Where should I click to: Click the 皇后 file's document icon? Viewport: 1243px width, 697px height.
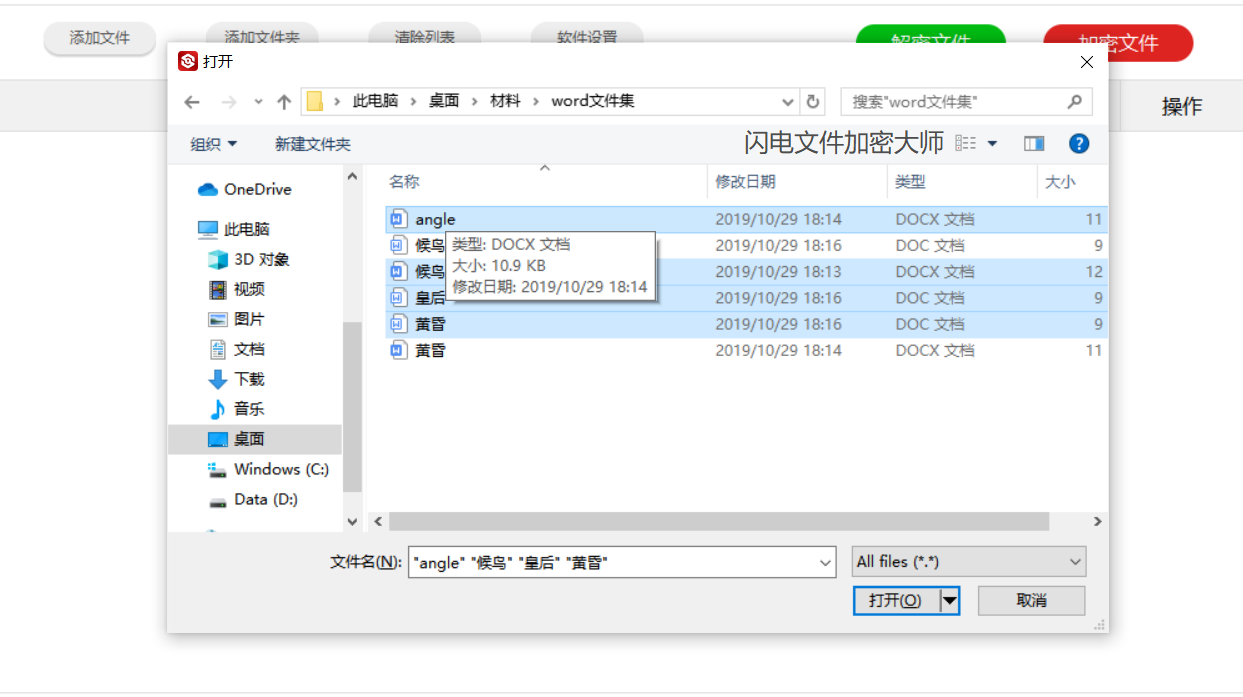(398, 298)
